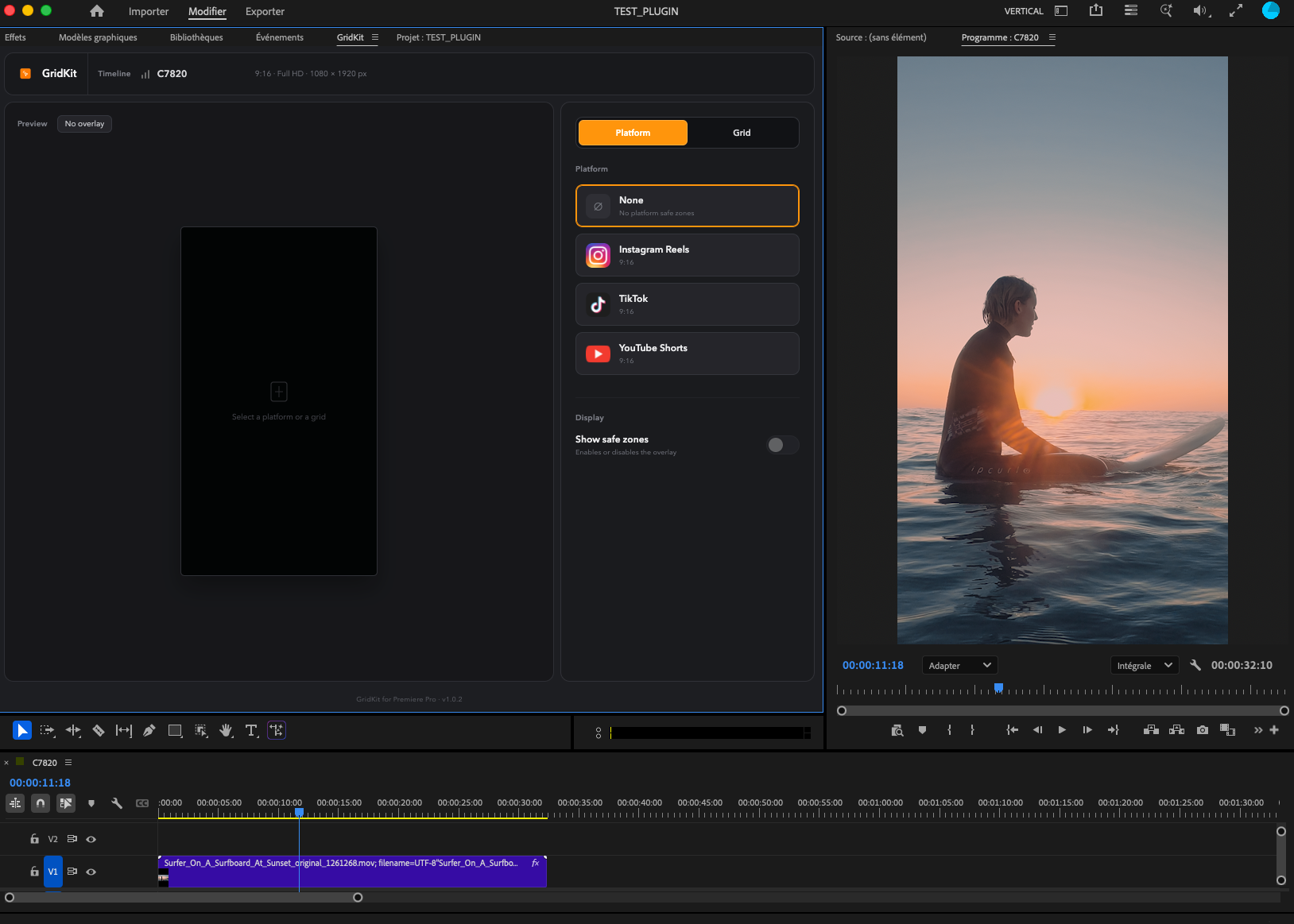Click the timeline timecode 00:00:11:18
This screenshot has width=1294, height=924.
pos(40,783)
